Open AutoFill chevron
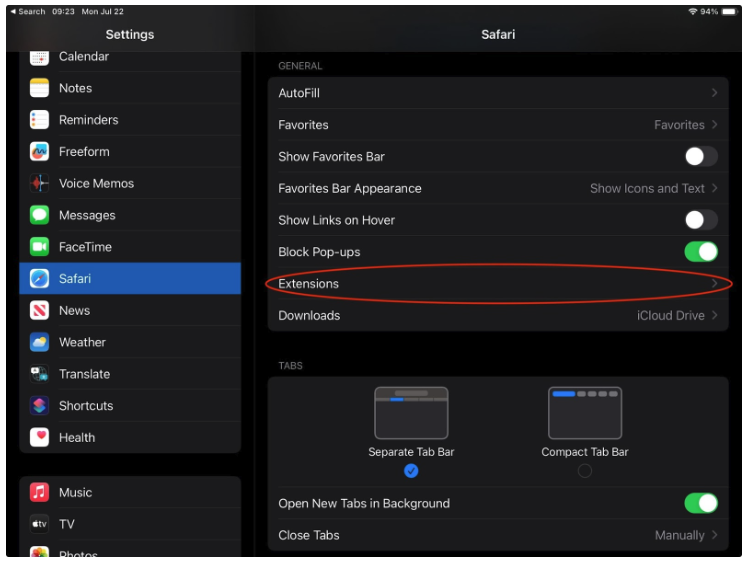The width and height of the screenshot is (747, 565). click(714, 93)
